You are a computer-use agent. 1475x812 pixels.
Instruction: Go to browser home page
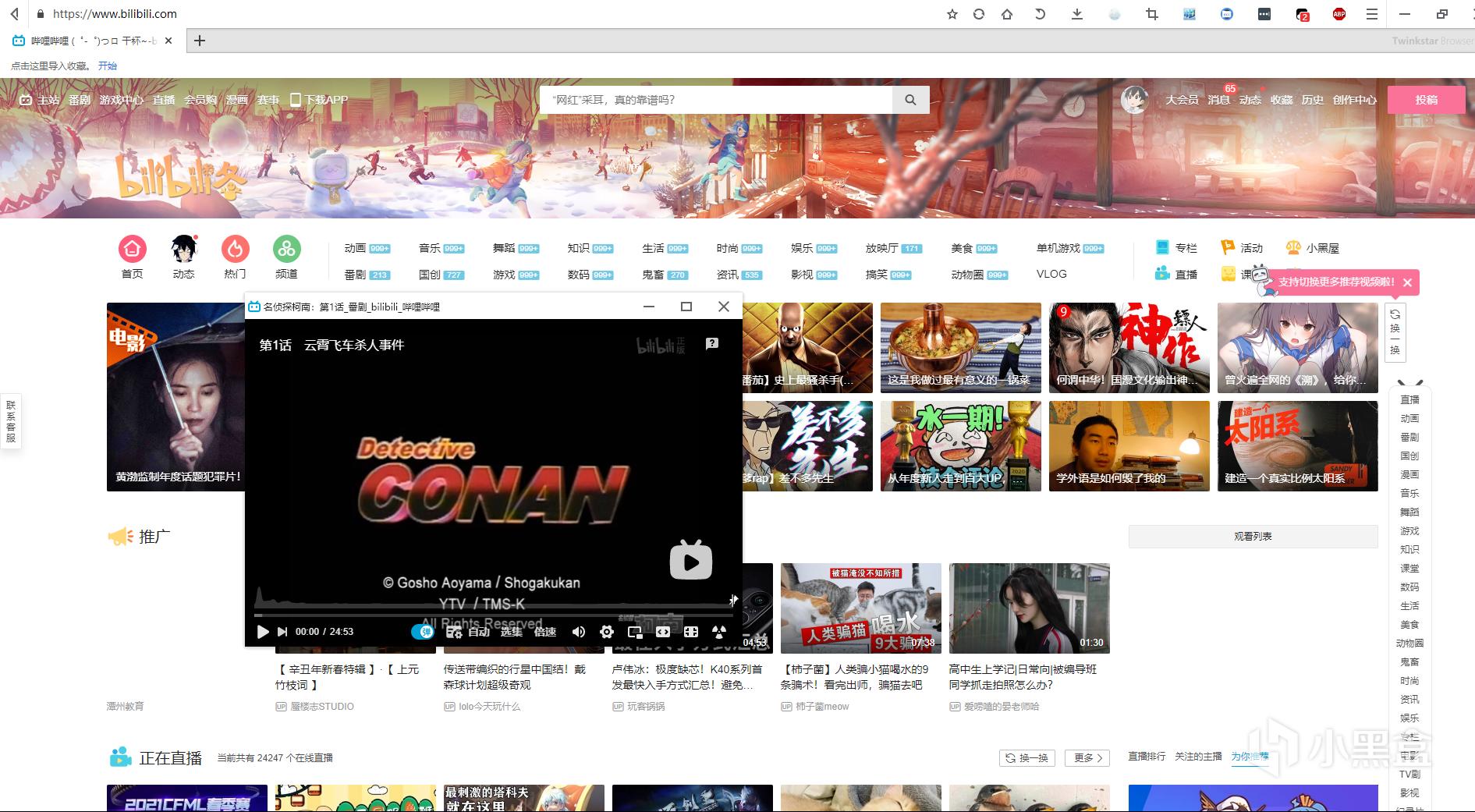click(x=1007, y=14)
